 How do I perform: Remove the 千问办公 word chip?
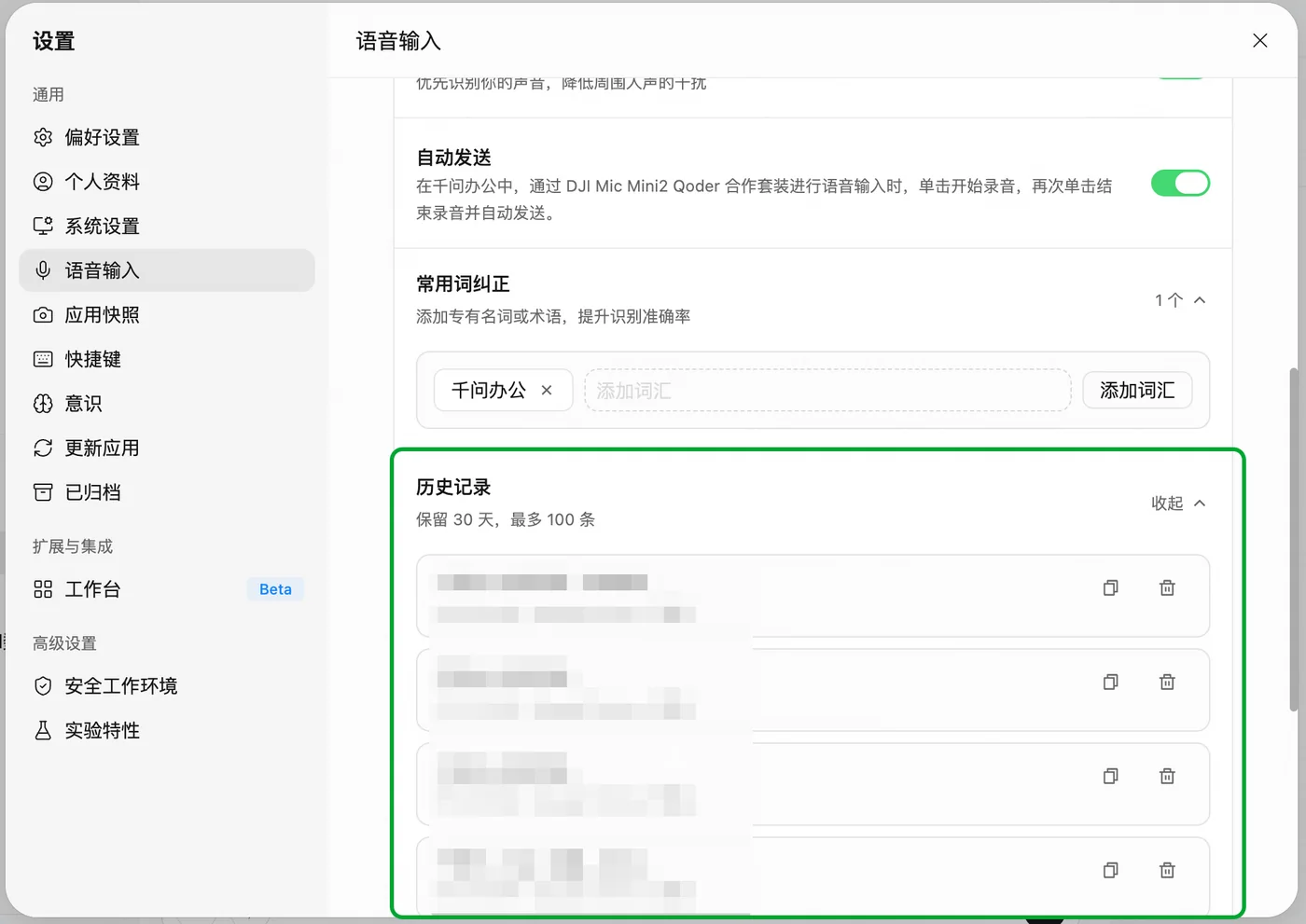[x=547, y=391]
